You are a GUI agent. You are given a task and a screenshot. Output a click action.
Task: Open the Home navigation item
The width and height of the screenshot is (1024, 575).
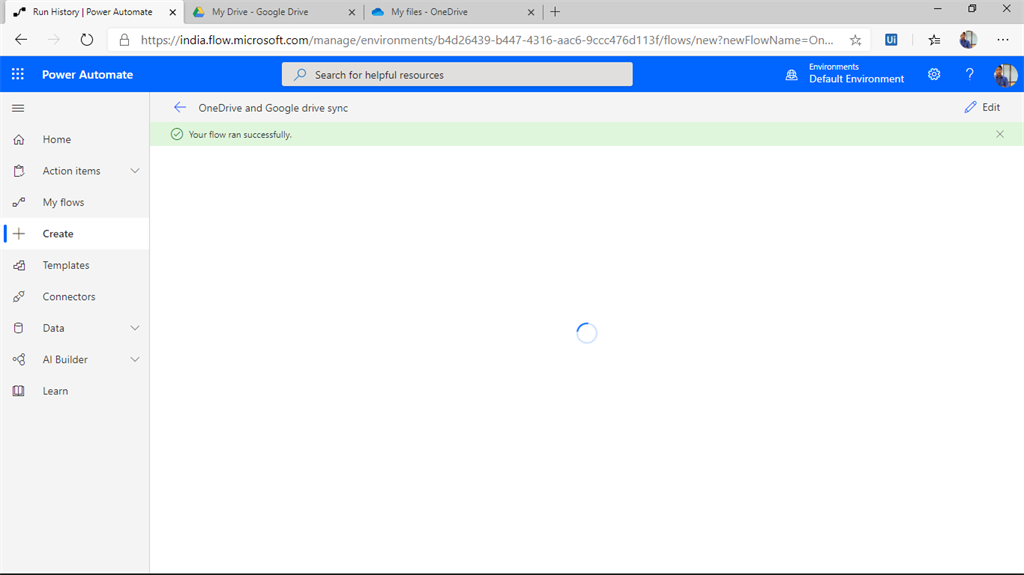pos(74,139)
